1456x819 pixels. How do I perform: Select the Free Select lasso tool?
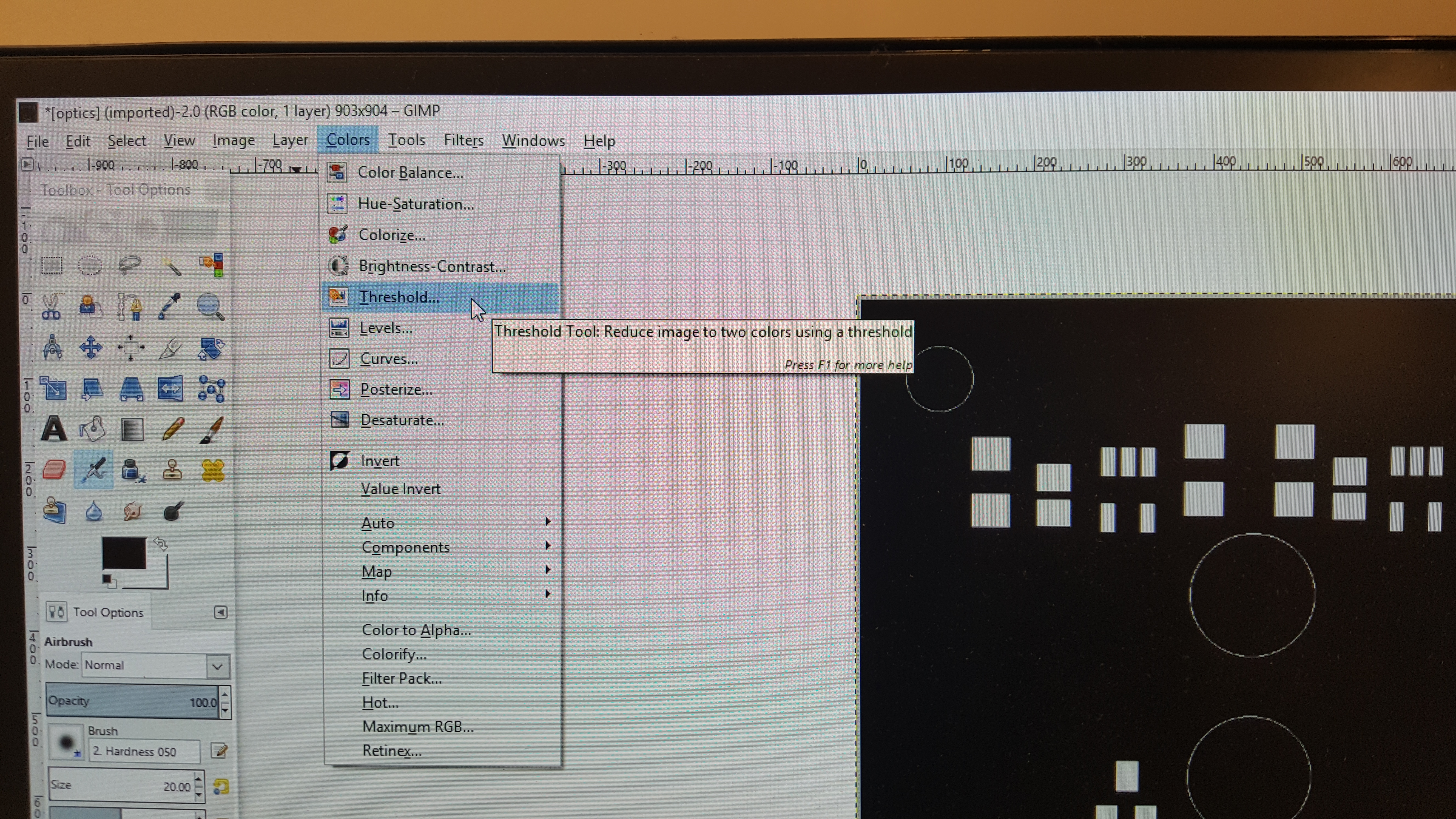(x=130, y=265)
